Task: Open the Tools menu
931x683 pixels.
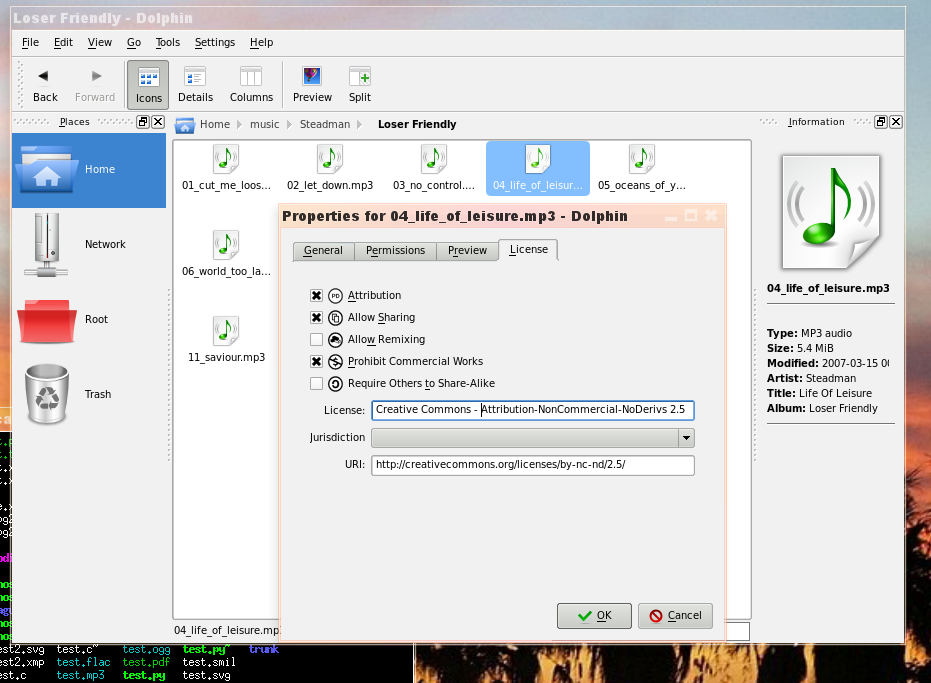Action: (x=167, y=42)
